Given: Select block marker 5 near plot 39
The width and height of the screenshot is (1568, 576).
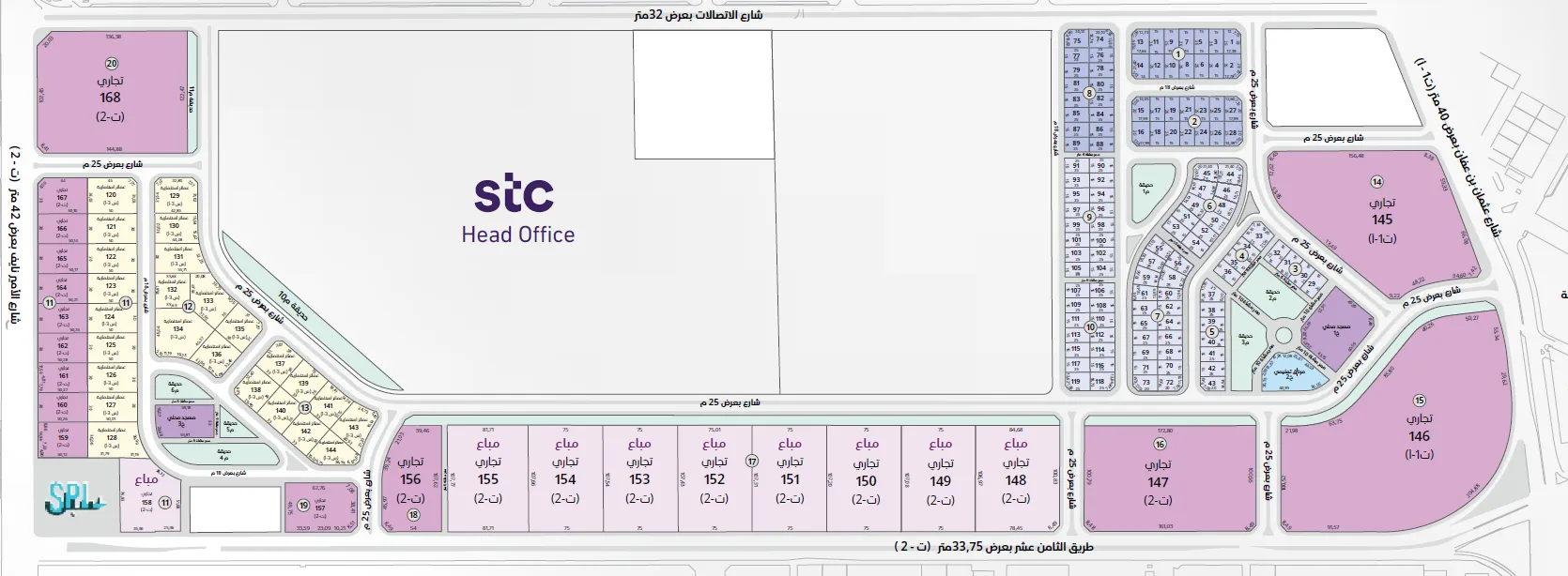Looking at the screenshot, I should click(1212, 331).
